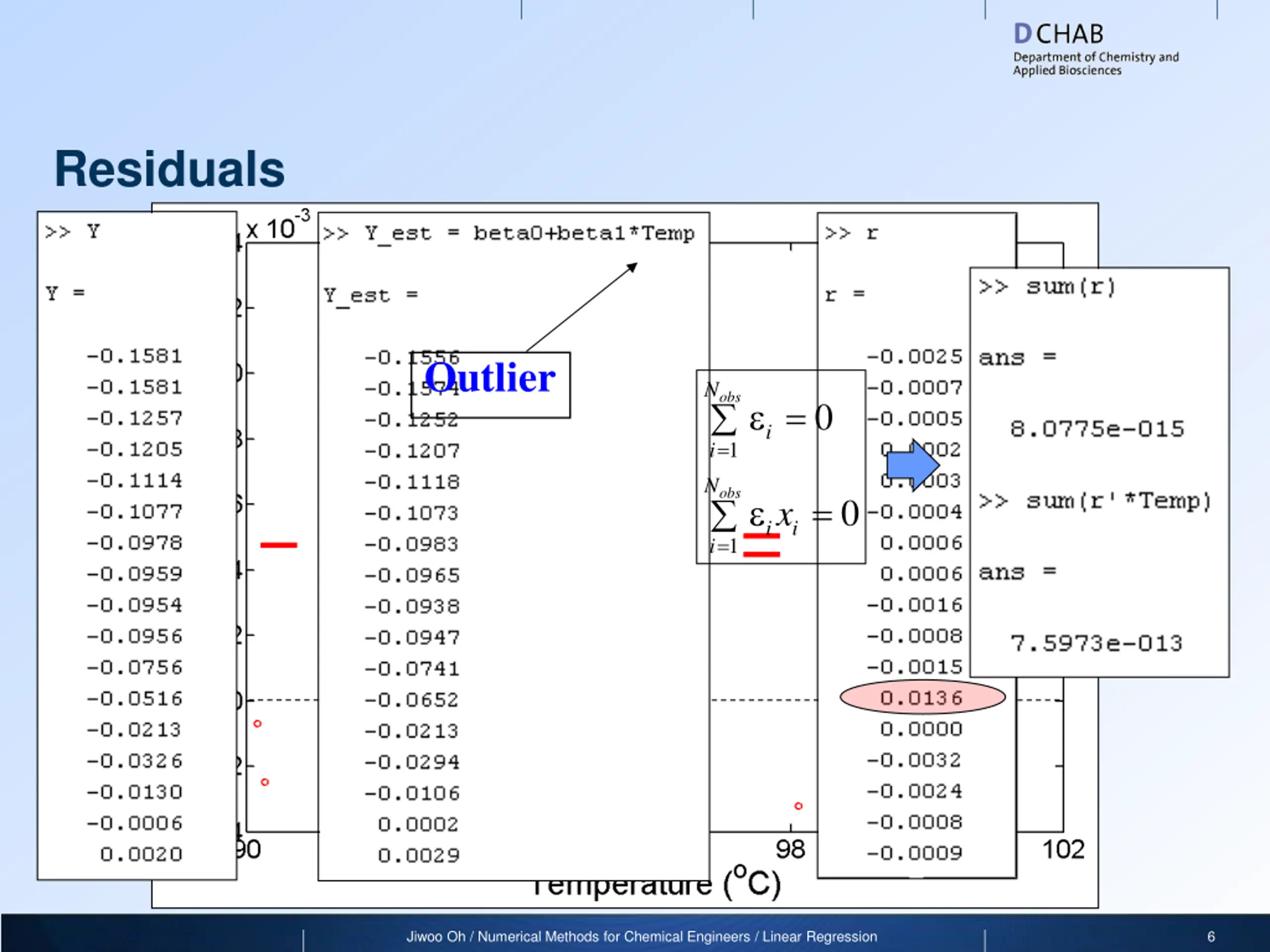Select the first residual value -0.0025
Screen dimensions: 1270x952
tap(915, 357)
